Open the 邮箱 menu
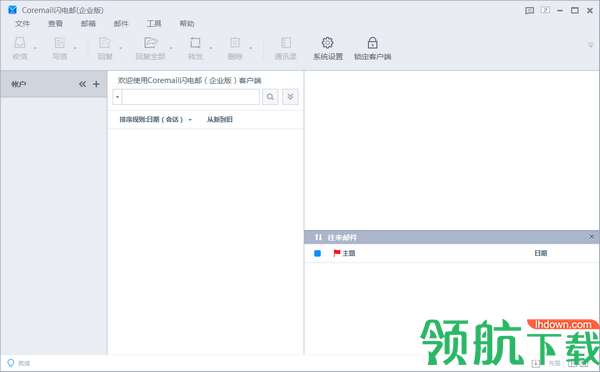Image resolution: width=600 pixels, height=372 pixels. click(x=88, y=24)
